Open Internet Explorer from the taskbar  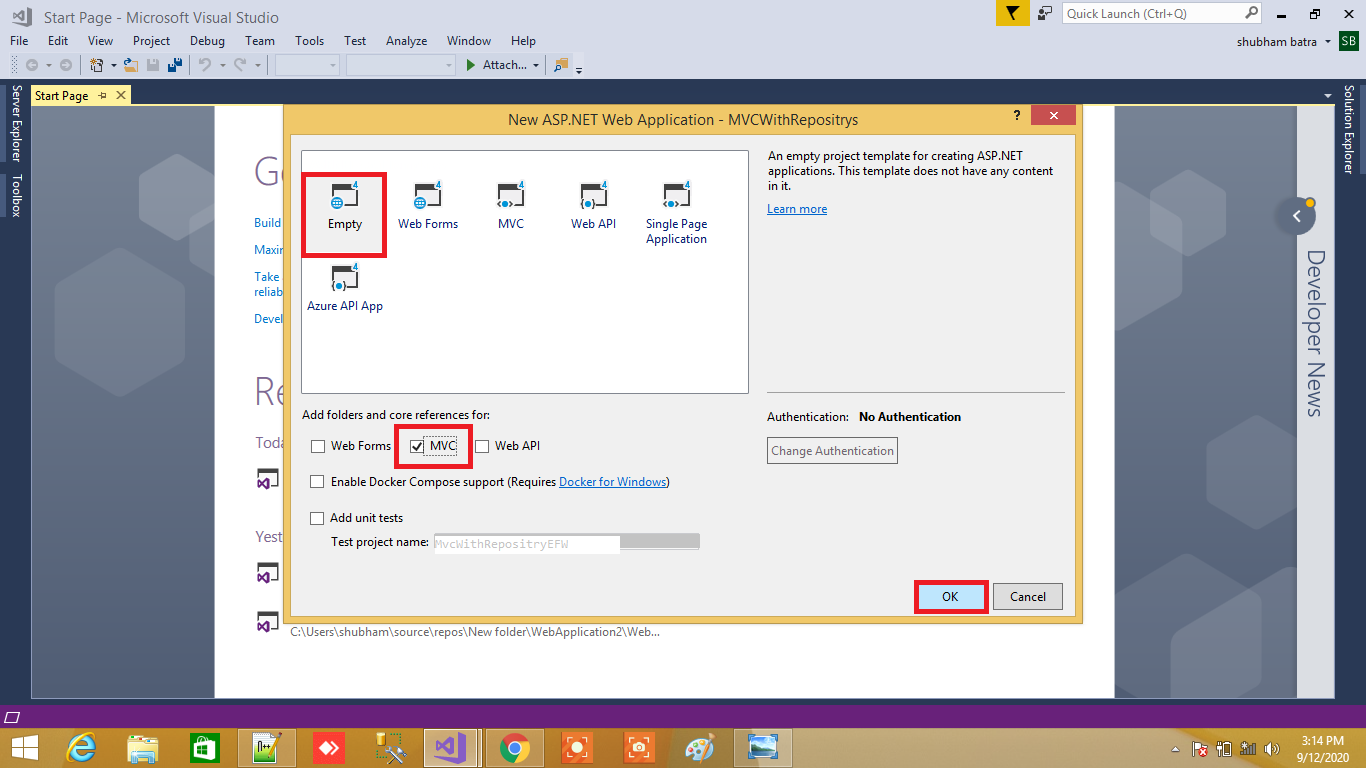pyautogui.click(x=81, y=747)
